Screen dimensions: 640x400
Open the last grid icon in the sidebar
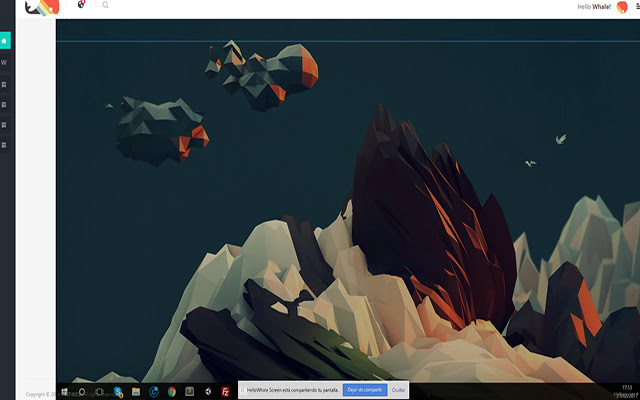[4, 145]
